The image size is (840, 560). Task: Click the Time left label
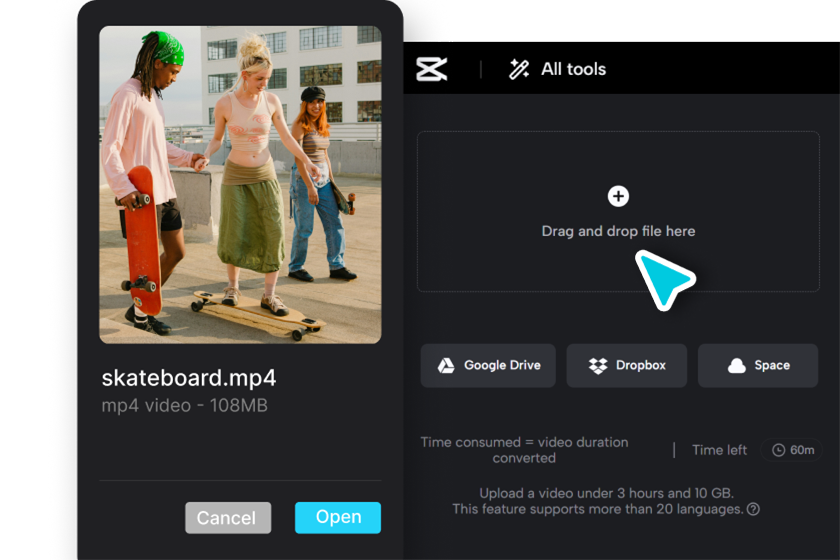click(719, 450)
